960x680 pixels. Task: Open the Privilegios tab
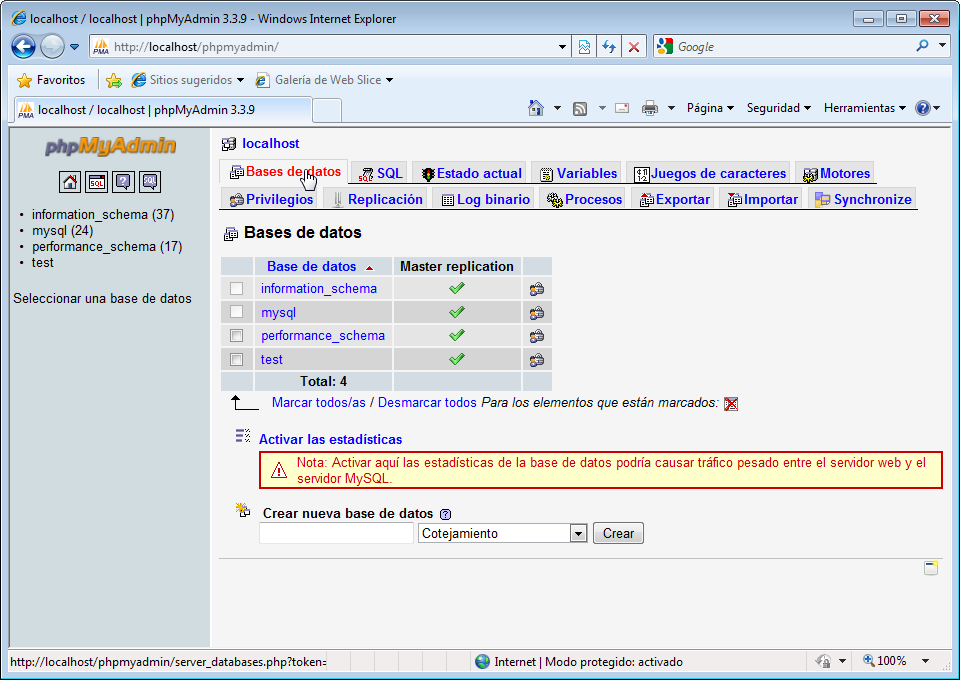click(x=271, y=200)
